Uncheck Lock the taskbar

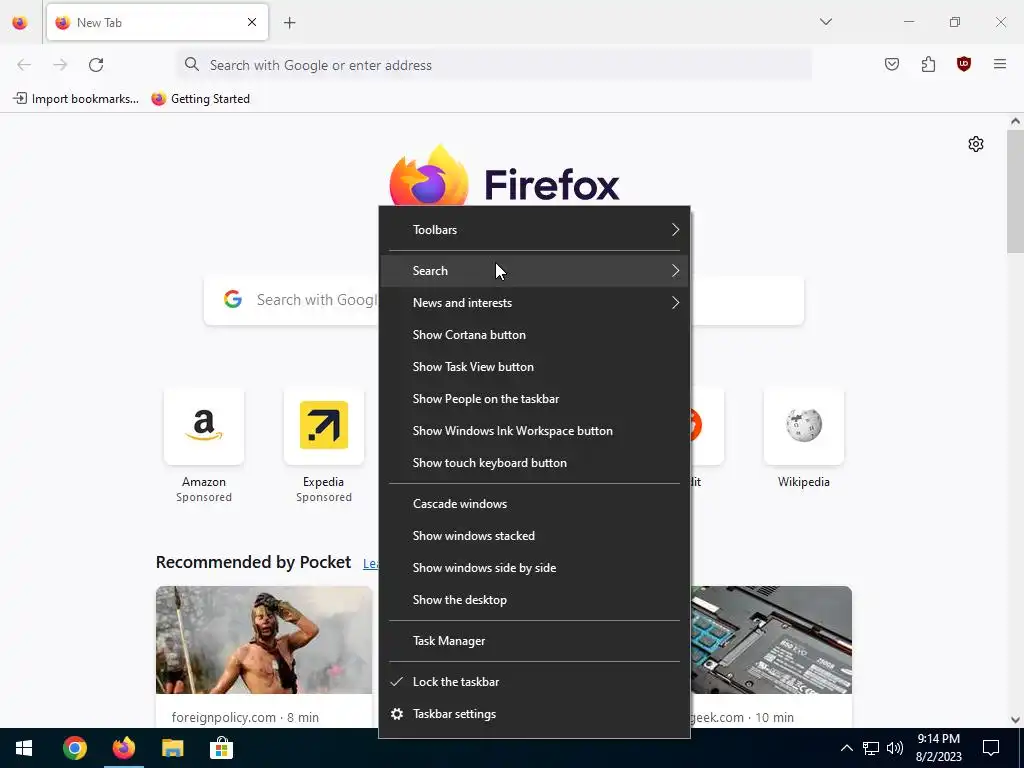[534, 682]
